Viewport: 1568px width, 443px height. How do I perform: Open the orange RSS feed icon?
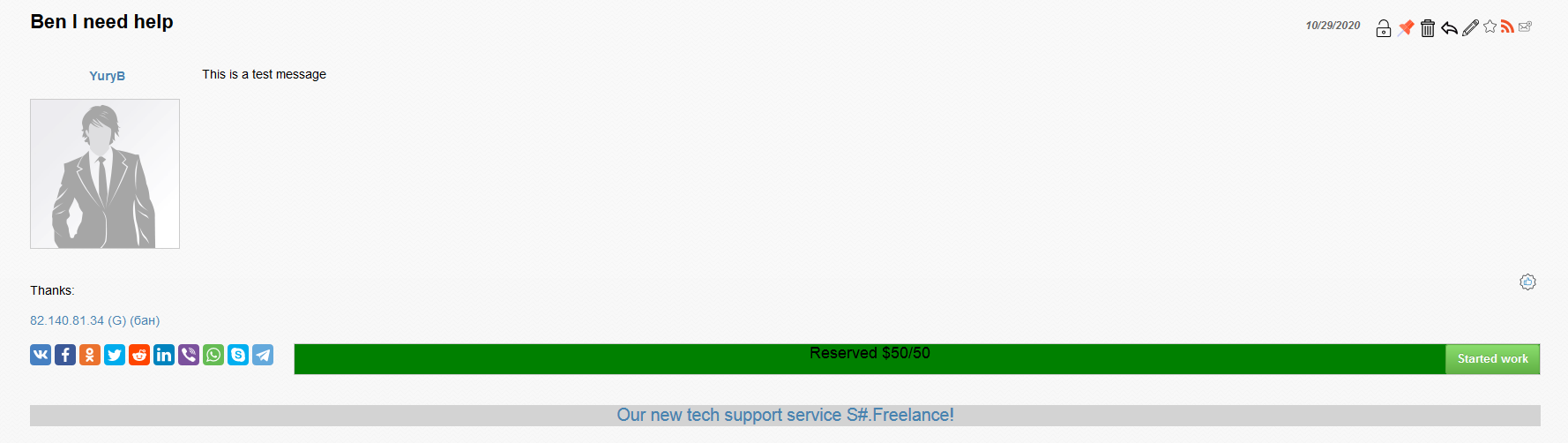tap(1507, 26)
